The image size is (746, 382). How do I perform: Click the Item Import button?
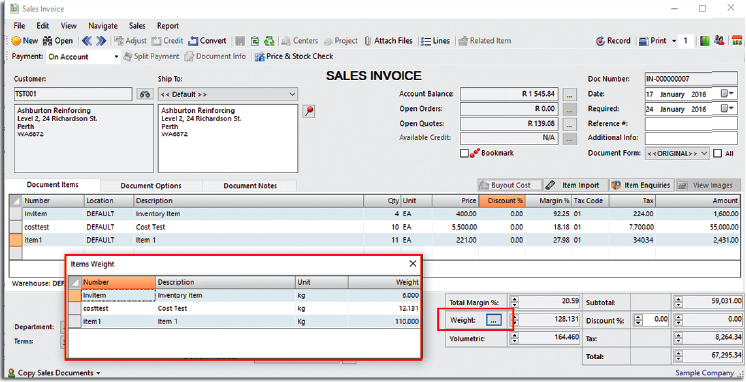tap(575, 185)
